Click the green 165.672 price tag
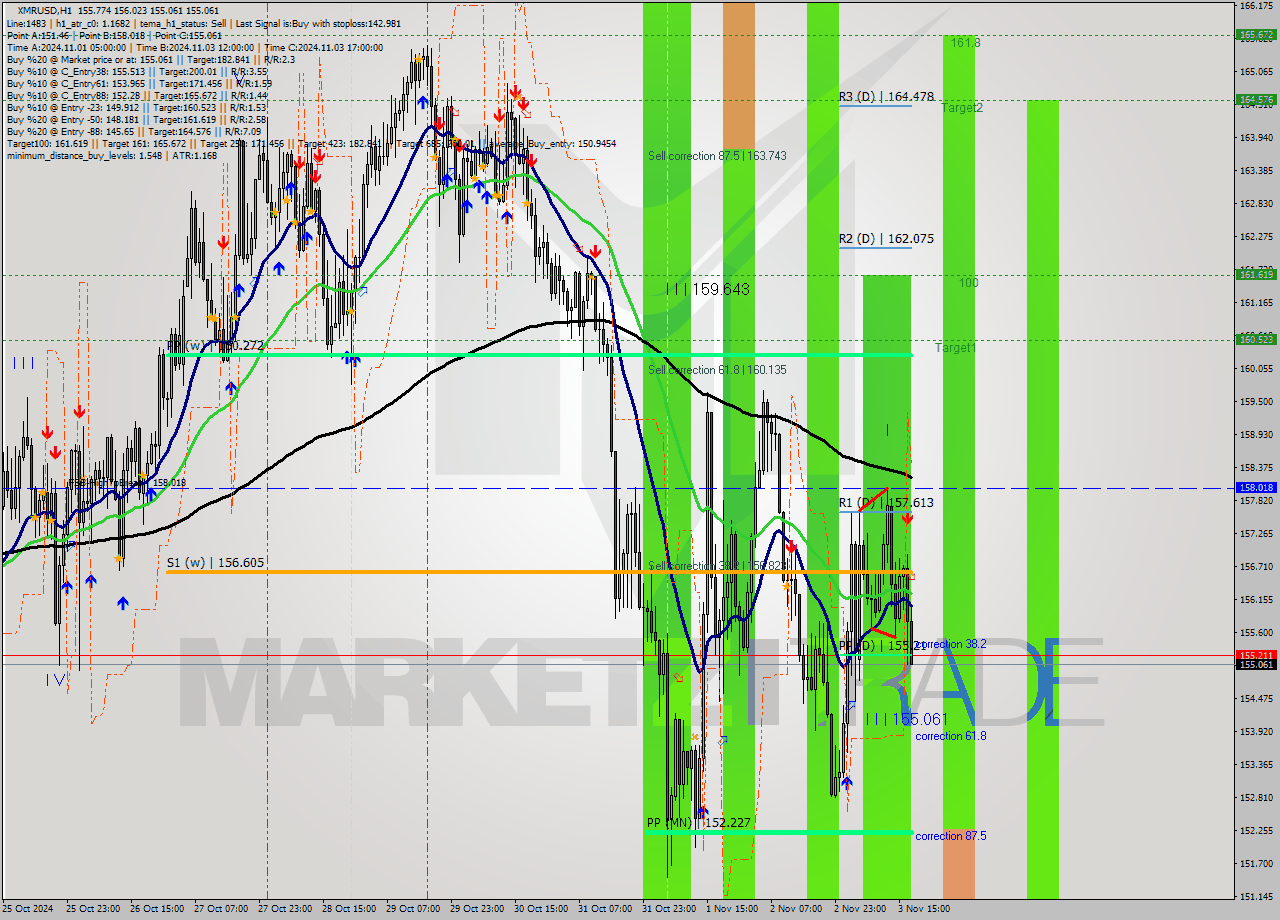The width and height of the screenshot is (1280, 920). tap(1256, 34)
